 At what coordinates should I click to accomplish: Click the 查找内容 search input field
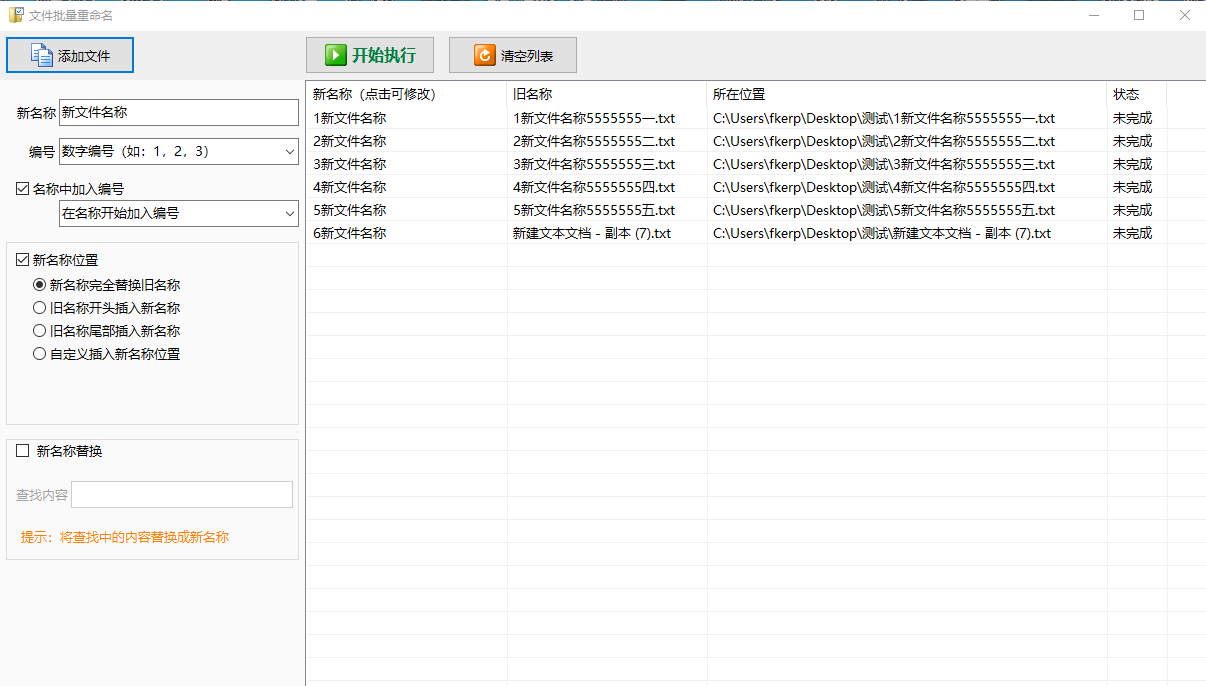[182, 495]
